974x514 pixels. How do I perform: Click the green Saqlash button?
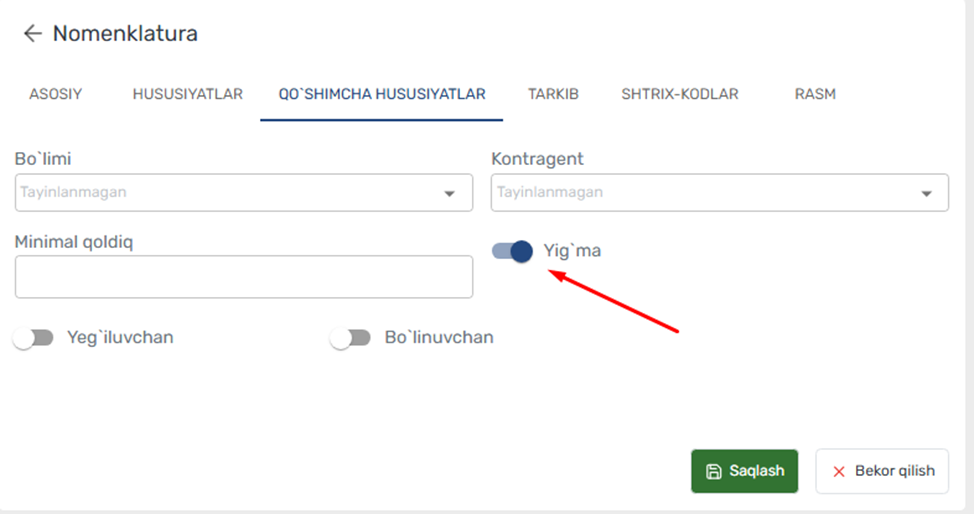(744, 471)
